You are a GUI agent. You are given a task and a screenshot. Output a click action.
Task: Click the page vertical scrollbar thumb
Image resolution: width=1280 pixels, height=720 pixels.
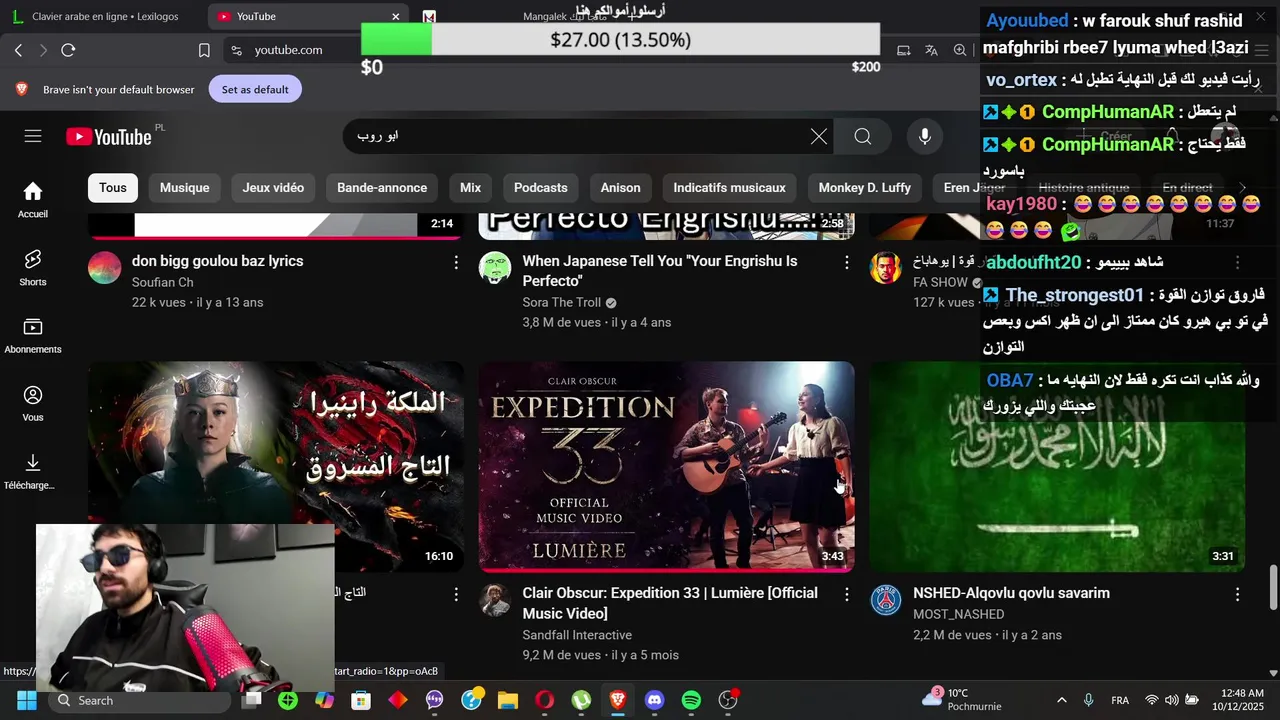1273,587
